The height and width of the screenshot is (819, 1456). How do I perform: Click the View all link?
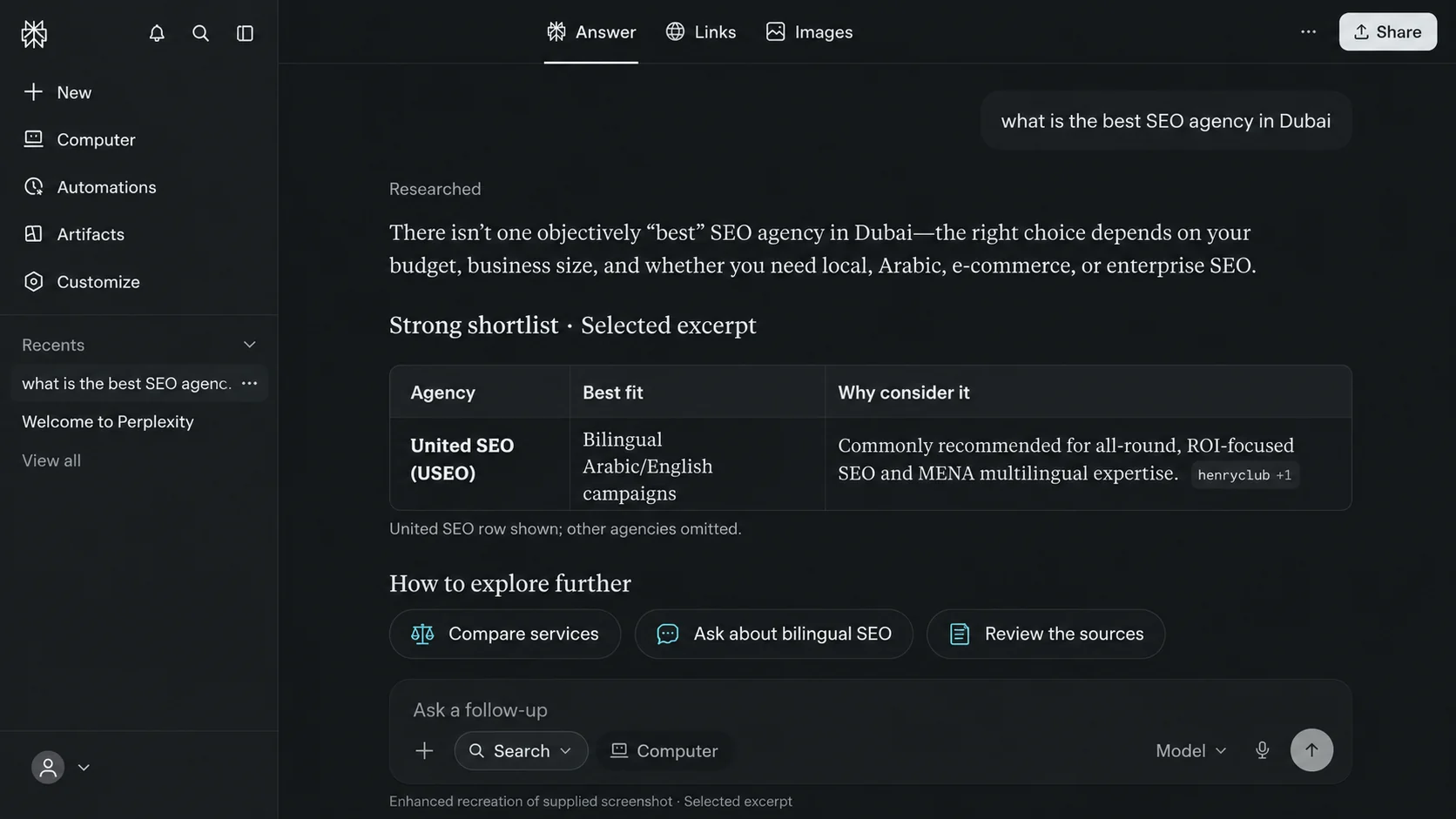pos(51,460)
